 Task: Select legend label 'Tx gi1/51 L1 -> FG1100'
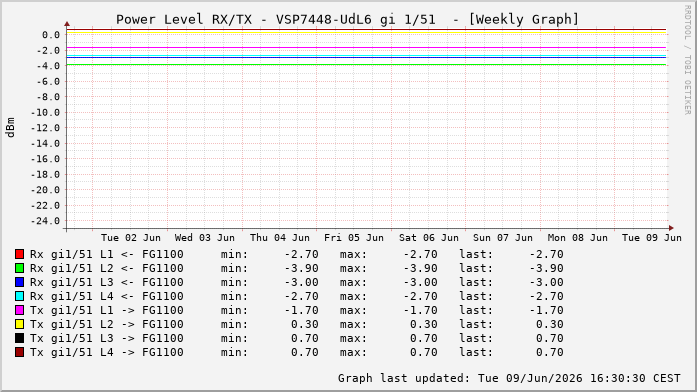point(107,310)
